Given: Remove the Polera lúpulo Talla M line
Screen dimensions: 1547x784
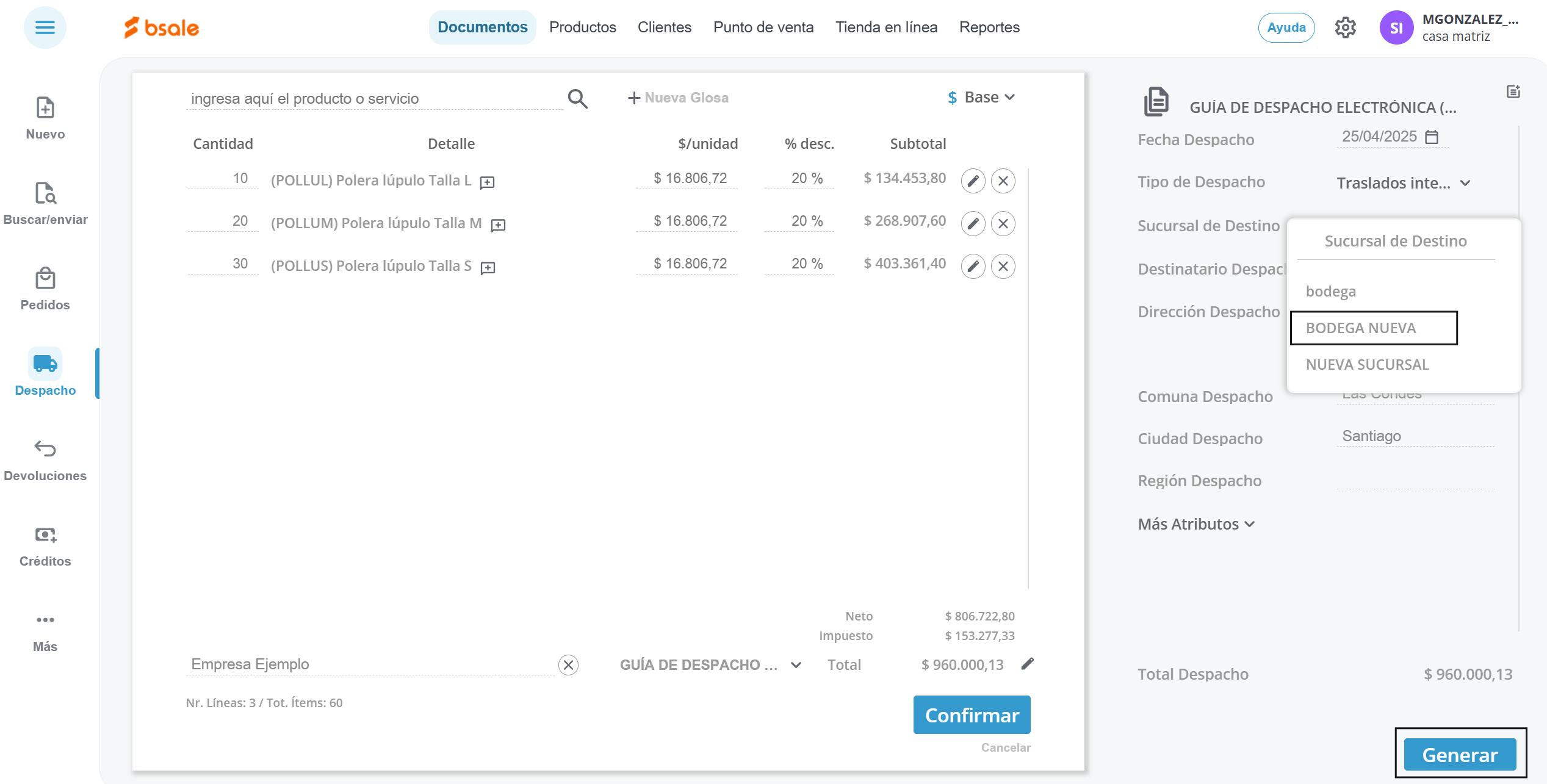Looking at the screenshot, I should point(1003,224).
